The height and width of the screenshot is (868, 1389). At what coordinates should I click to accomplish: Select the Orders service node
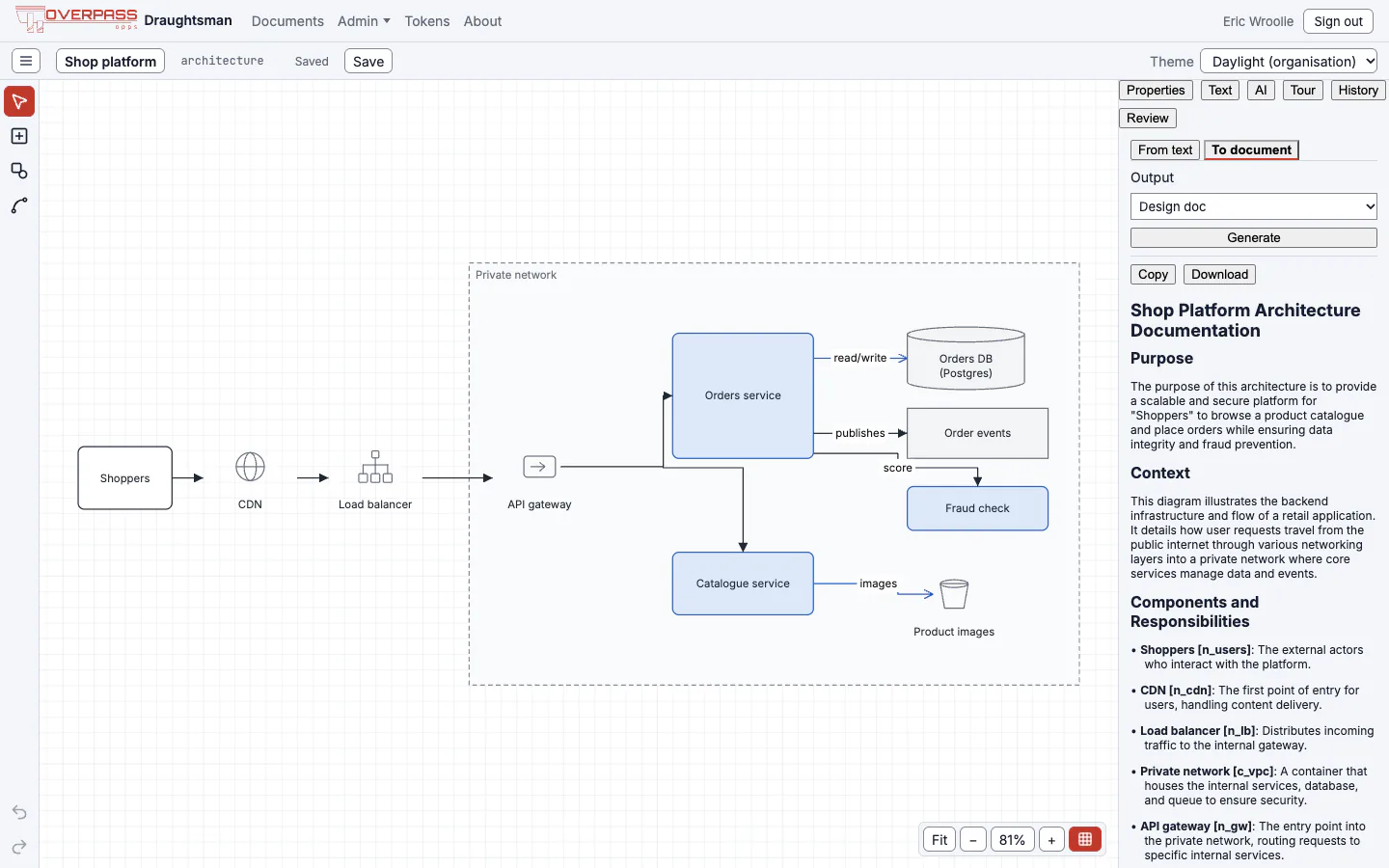coord(743,395)
